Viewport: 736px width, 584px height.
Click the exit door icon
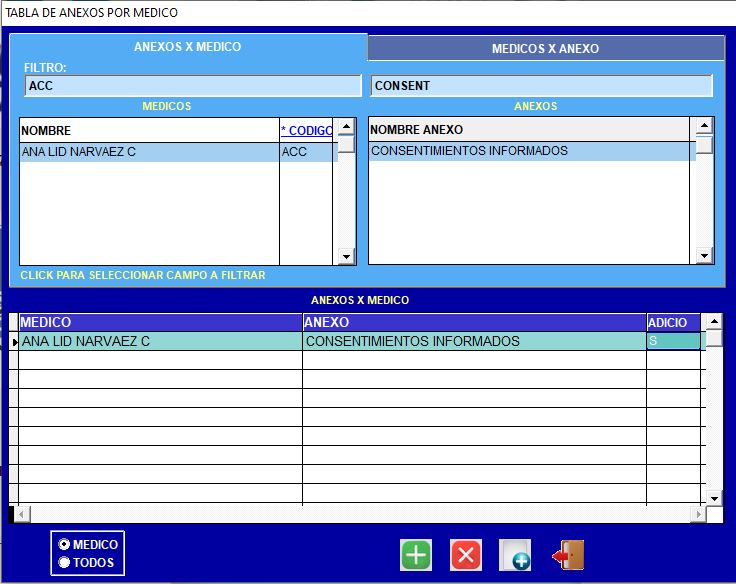coord(568,555)
